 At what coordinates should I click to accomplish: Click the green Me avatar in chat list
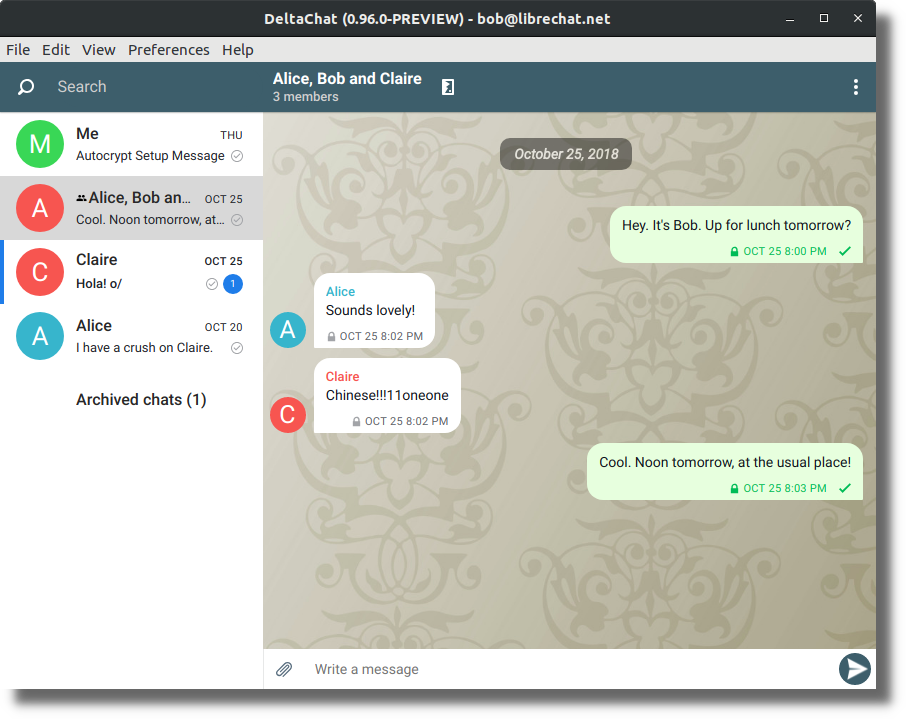pyautogui.click(x=39, y=144)
